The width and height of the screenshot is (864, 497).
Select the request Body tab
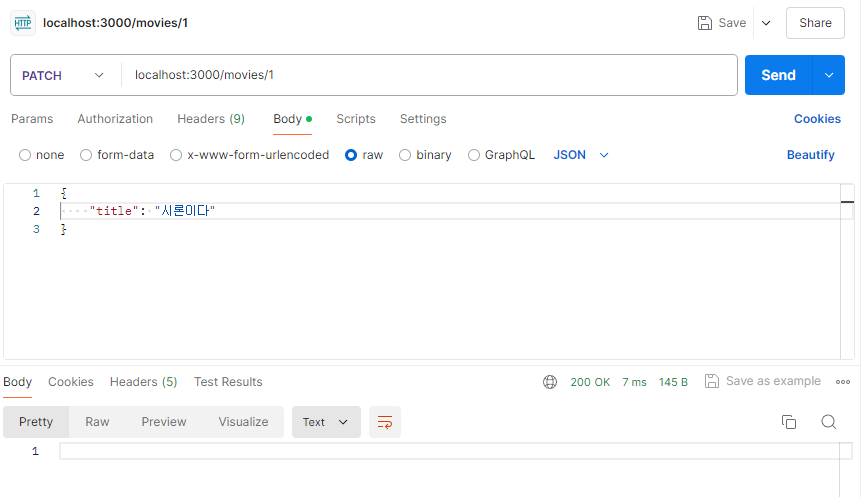293,119
